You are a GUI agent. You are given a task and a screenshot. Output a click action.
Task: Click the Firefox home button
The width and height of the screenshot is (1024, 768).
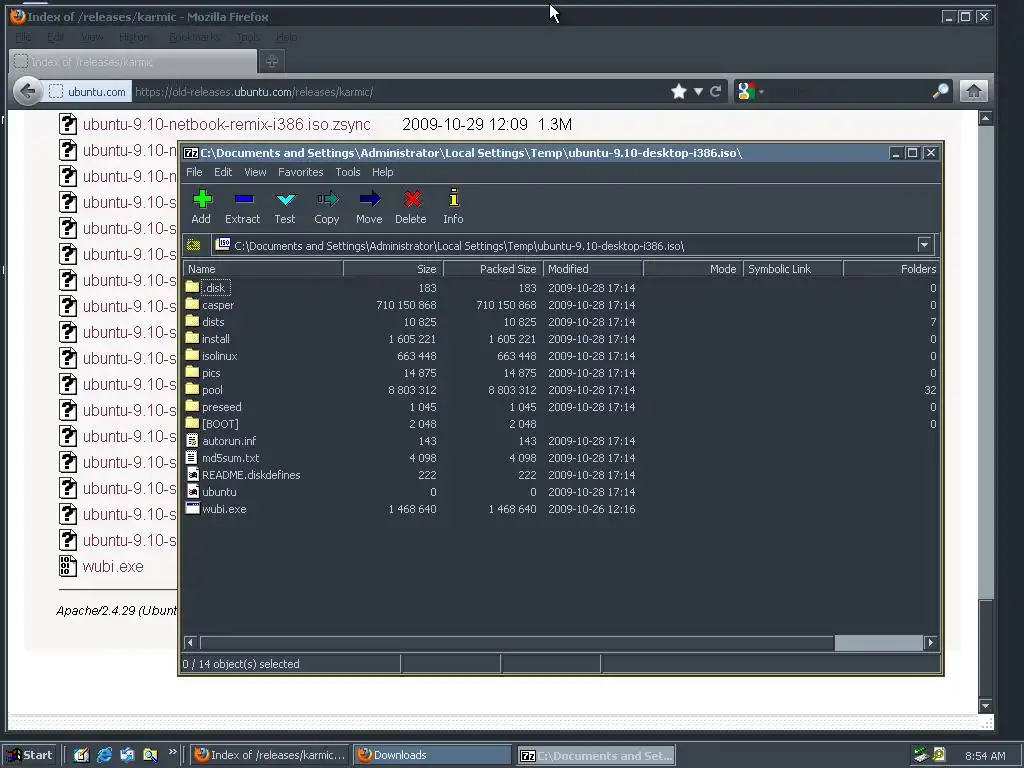pyautogui.click(x=973, y=91)
